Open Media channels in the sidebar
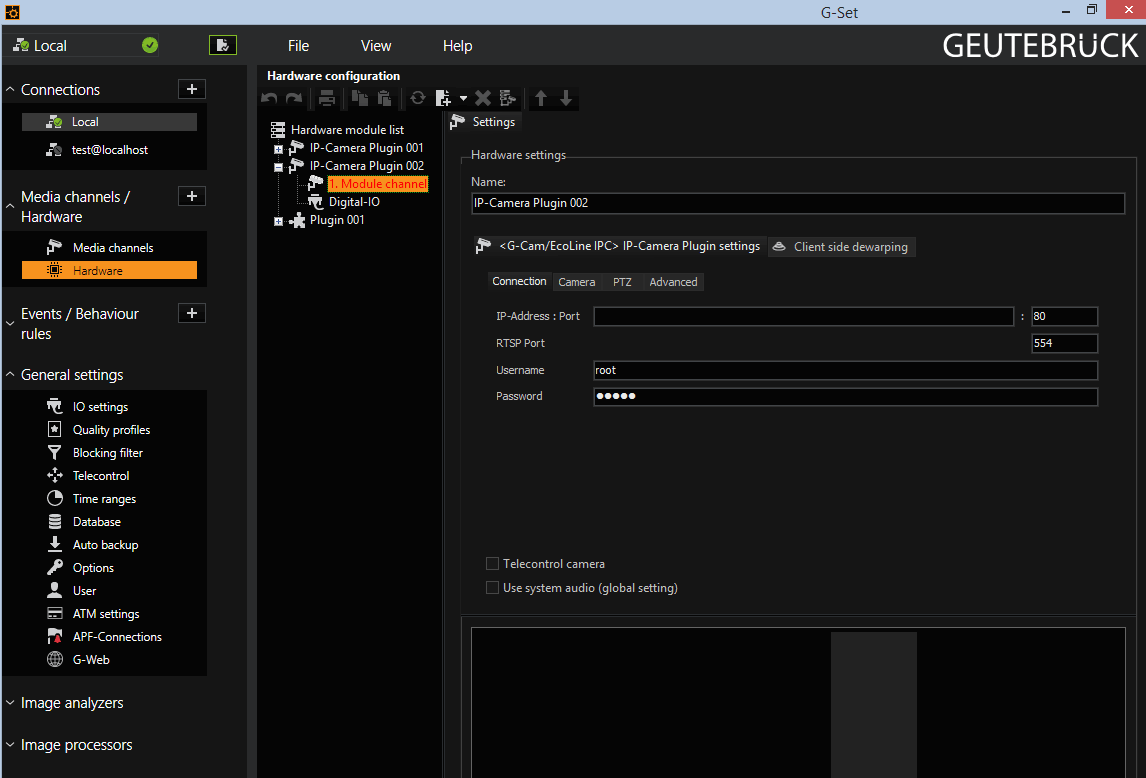The height and width of the screenshot is (778, 1146). (x=109, y=248)
